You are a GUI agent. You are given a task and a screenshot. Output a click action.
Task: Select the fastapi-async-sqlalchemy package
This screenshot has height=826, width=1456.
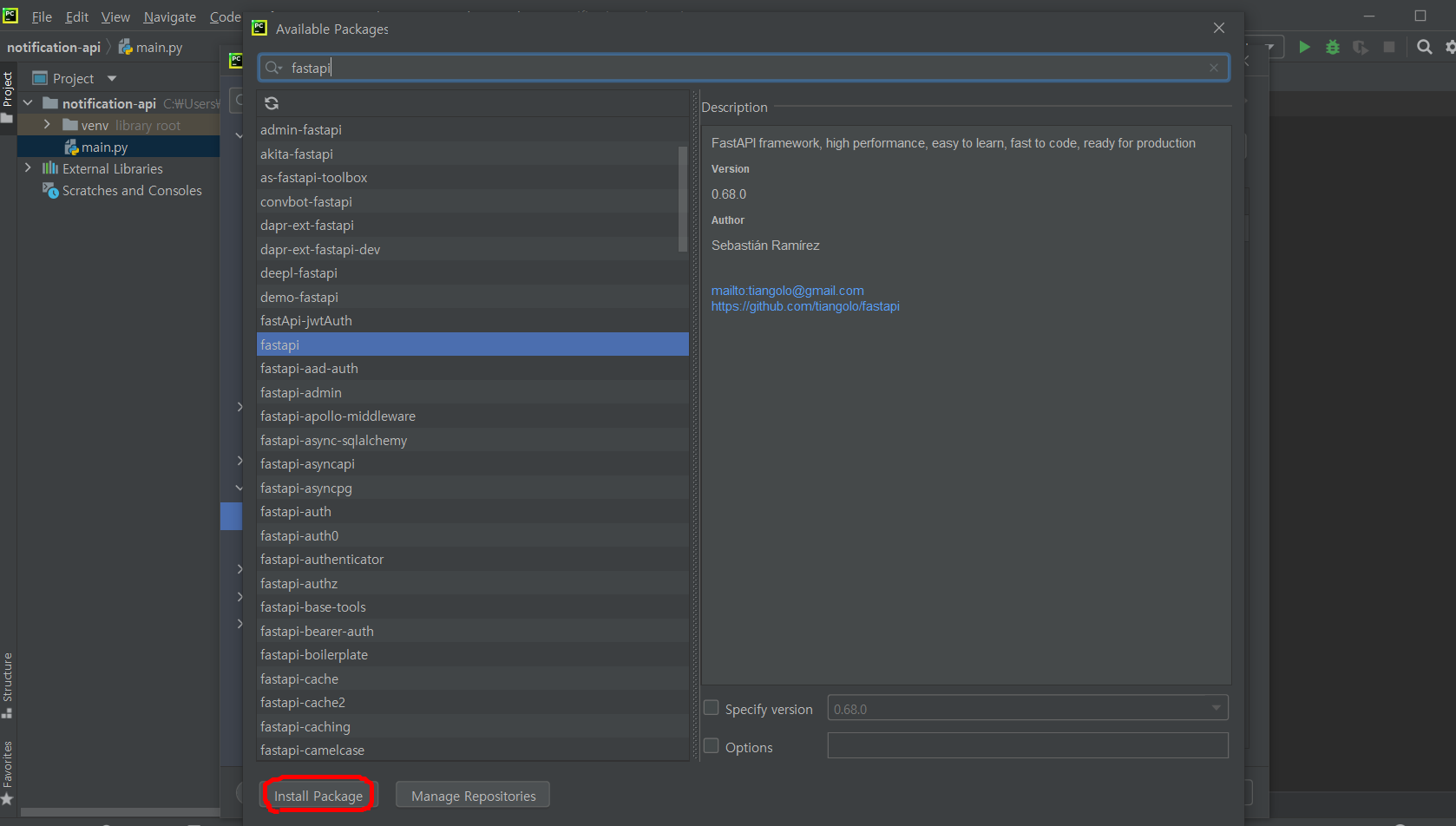(473, 440)
